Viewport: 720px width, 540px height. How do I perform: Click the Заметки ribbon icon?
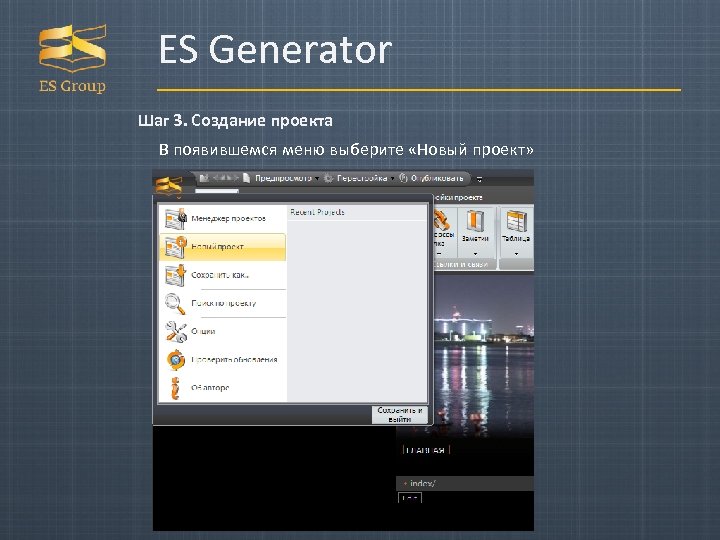click(475, 221)
